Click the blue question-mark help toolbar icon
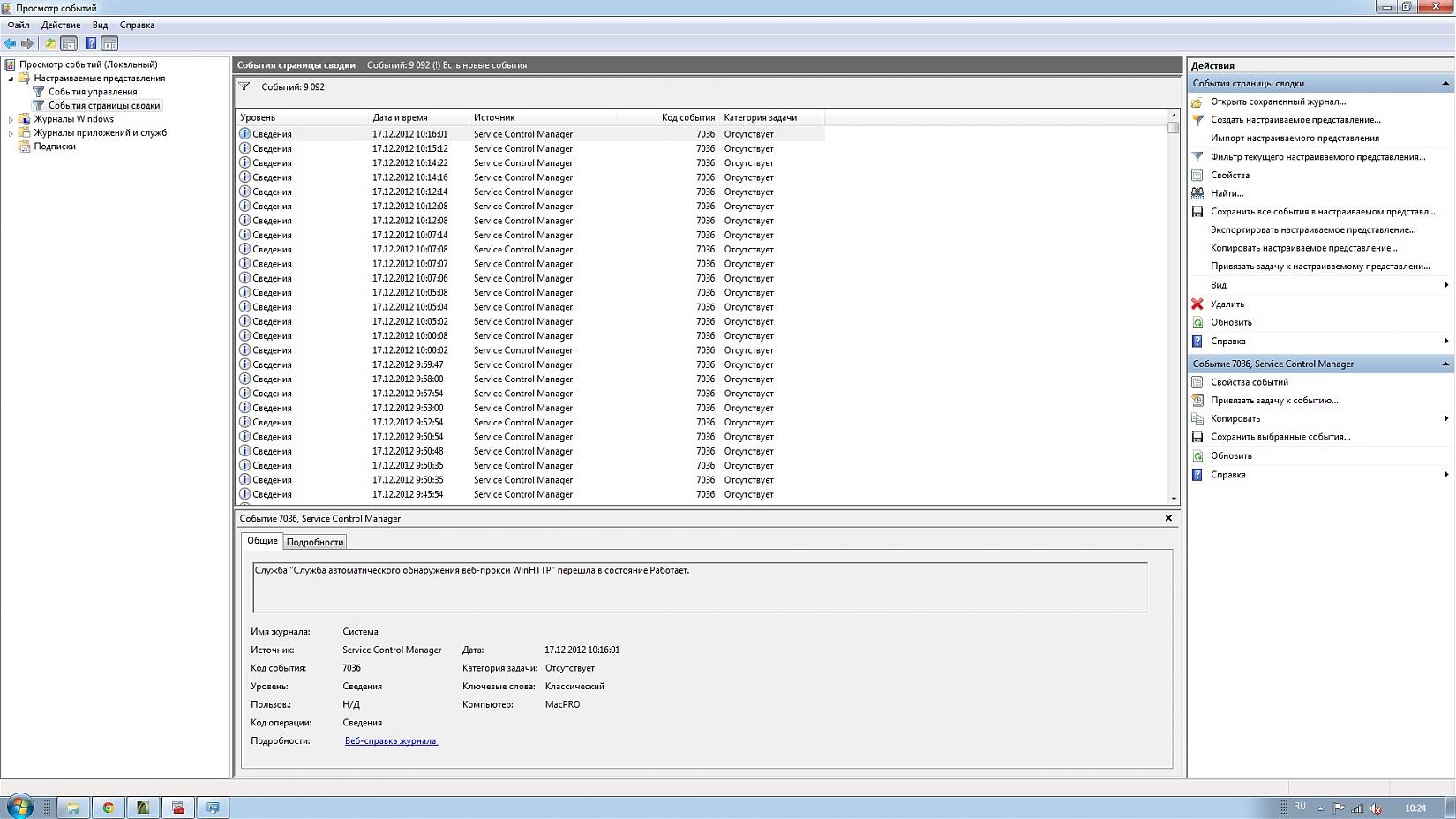The image size is (1456, 819). tap(91, 43)
